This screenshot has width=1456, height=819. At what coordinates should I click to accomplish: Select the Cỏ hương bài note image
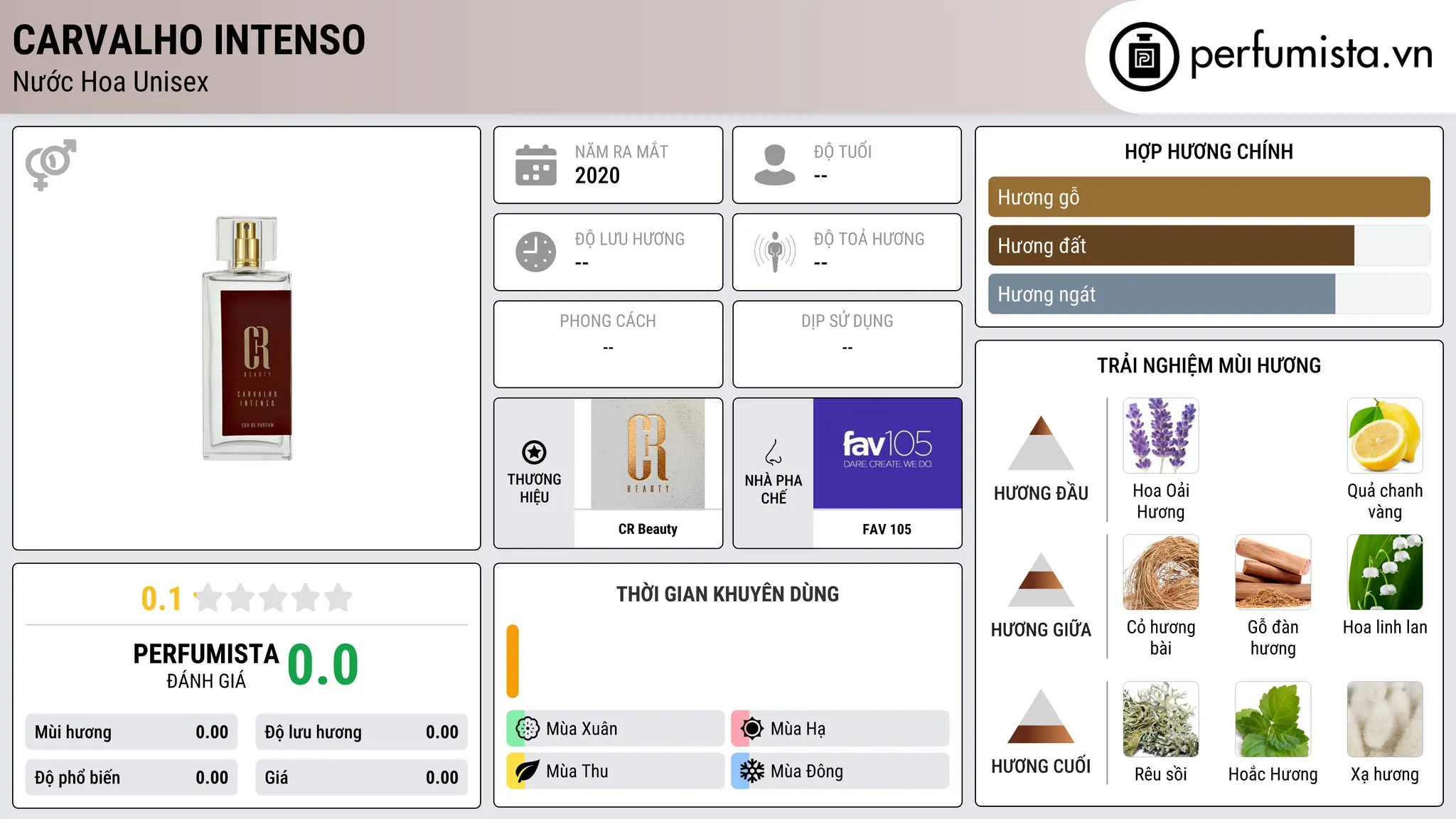(x=1161, y=572)
